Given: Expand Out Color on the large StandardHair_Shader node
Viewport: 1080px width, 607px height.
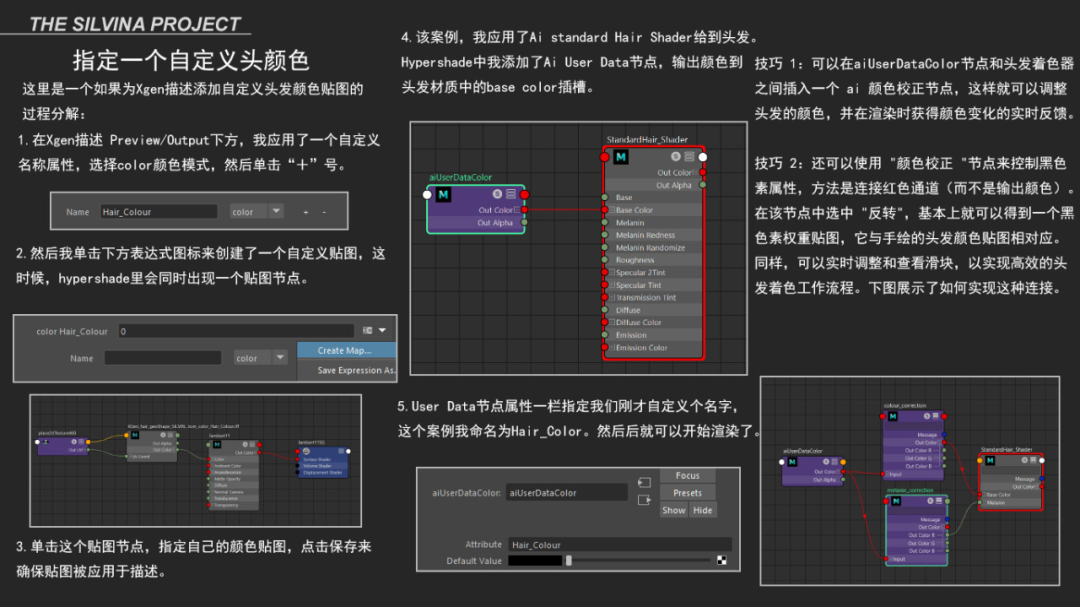Looking at the screenshot, I should coord(695,173).
